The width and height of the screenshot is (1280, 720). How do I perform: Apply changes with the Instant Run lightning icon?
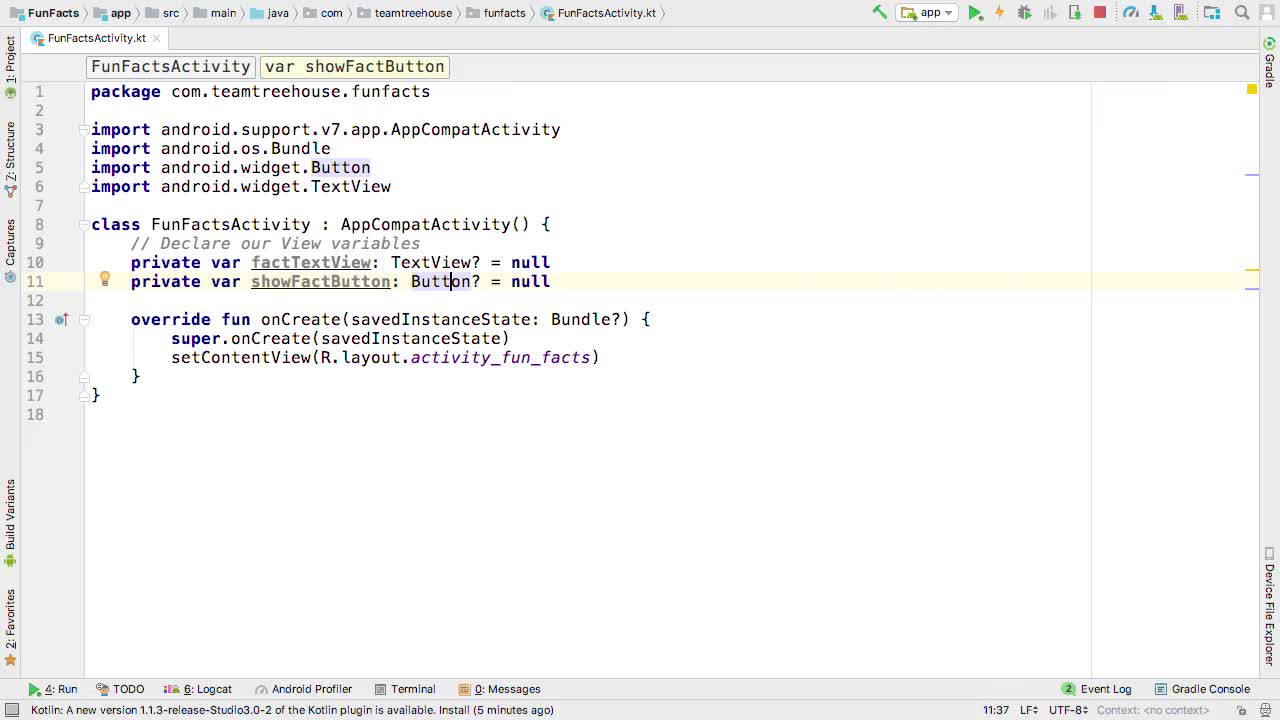999,12
